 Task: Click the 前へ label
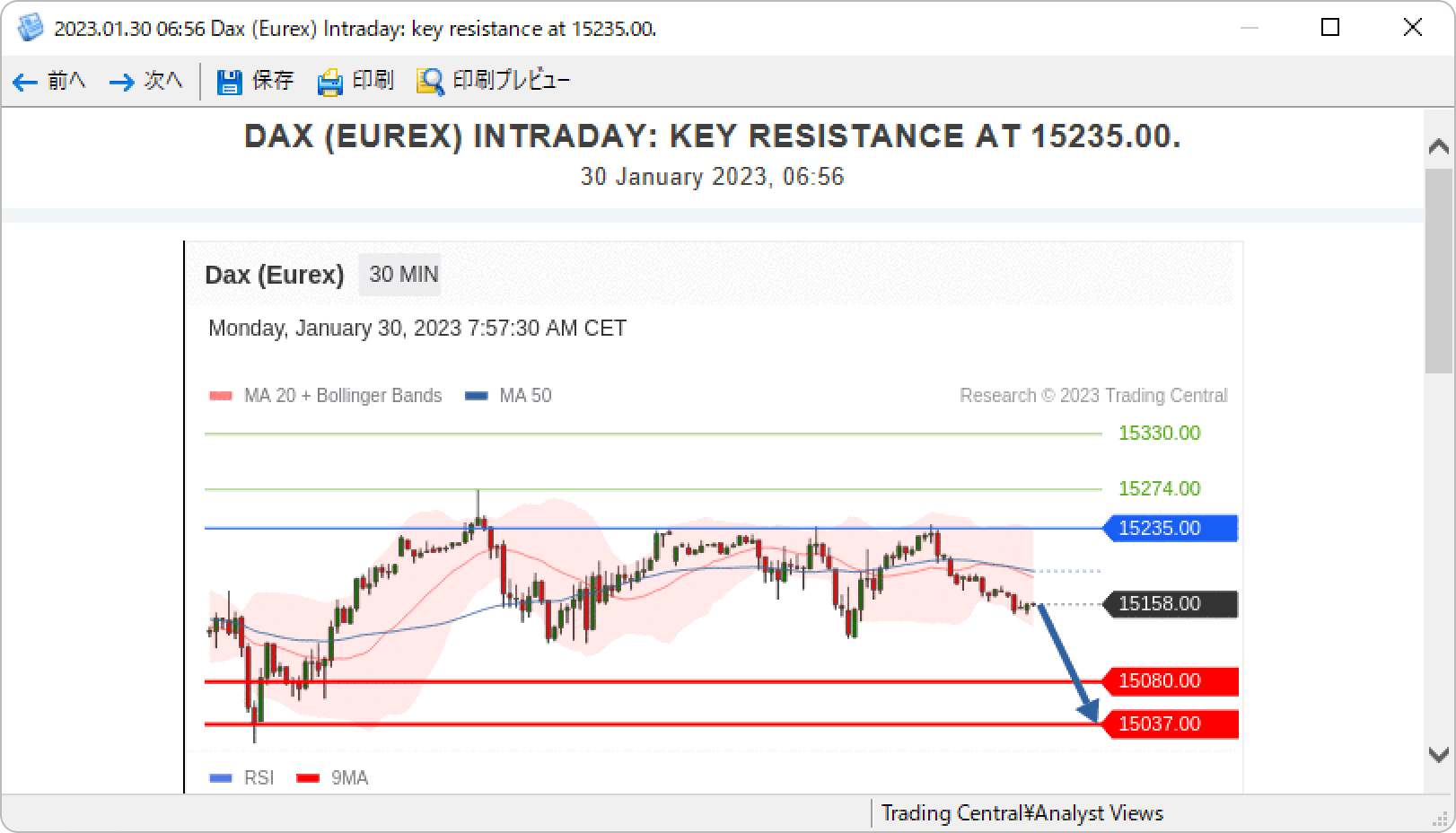click(66, 81)
